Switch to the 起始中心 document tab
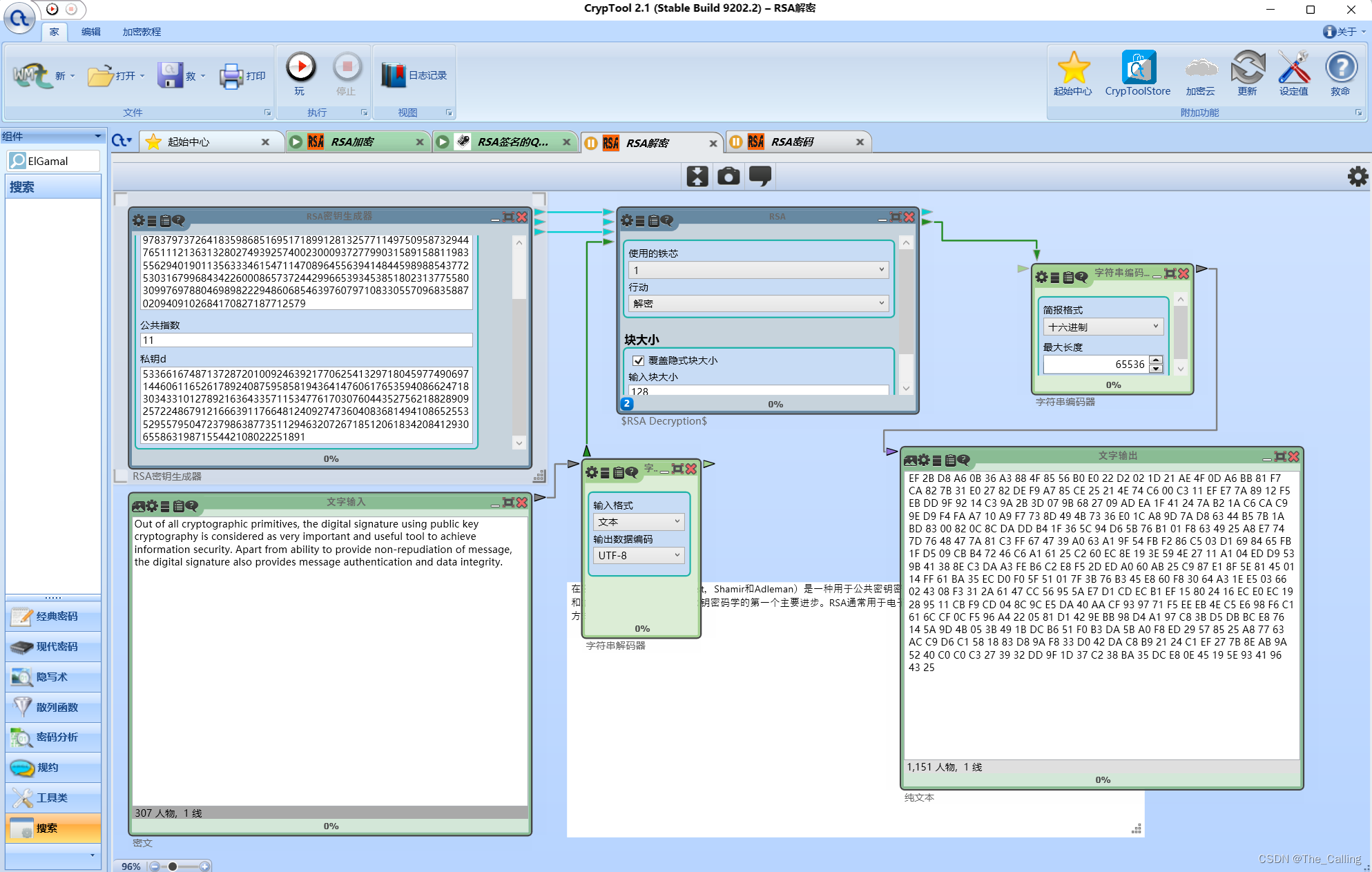Screen dimensions: 1372x872 [207, 142]
